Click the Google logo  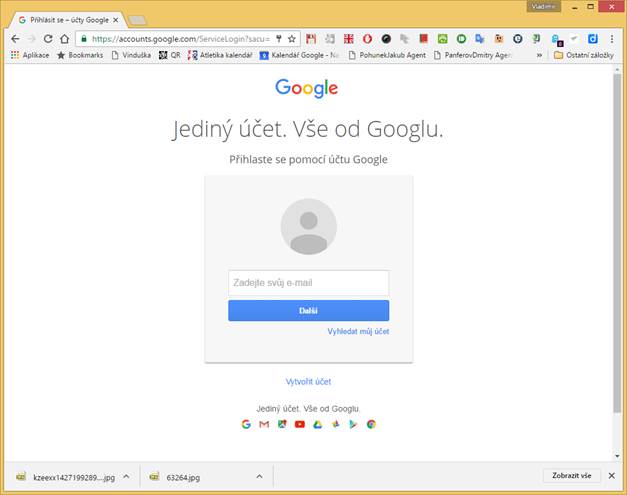(x=307, y=88)
